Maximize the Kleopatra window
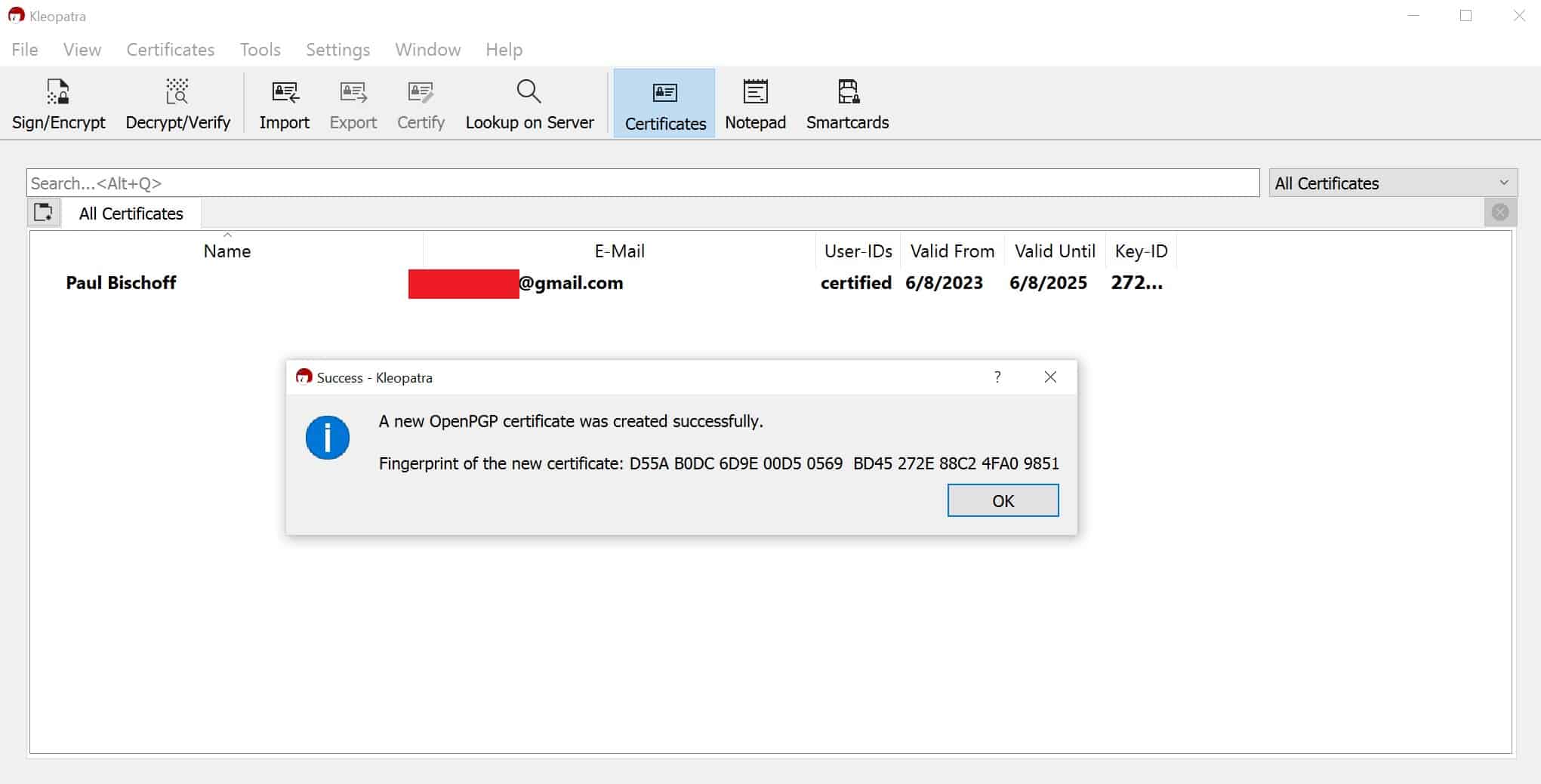Viewport: 1541px width, 784px height. [x=1465, y=16]
